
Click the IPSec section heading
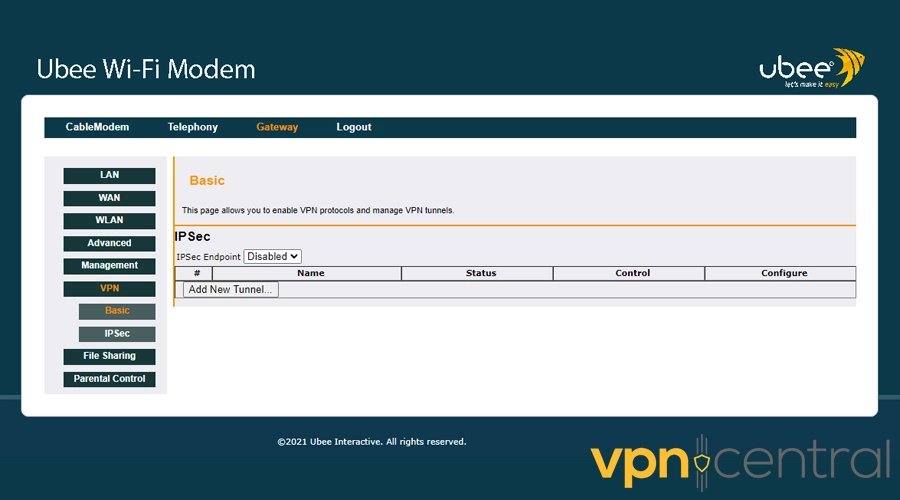[192, 237]
